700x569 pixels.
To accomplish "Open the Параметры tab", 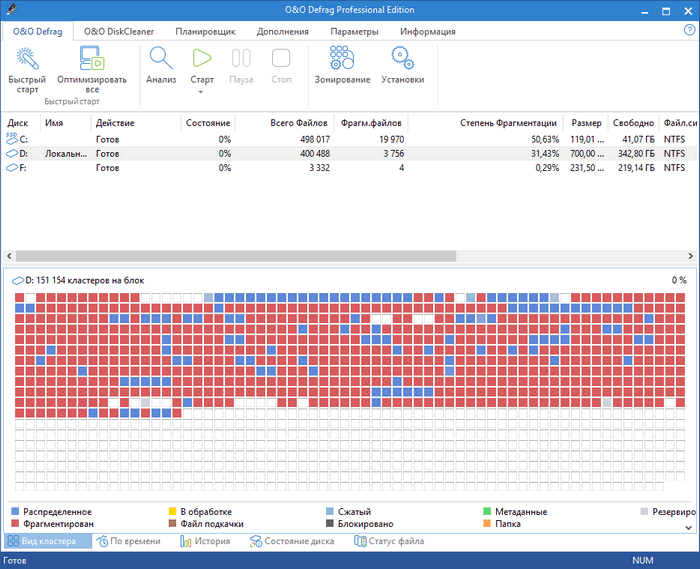I will coord(354,32).
